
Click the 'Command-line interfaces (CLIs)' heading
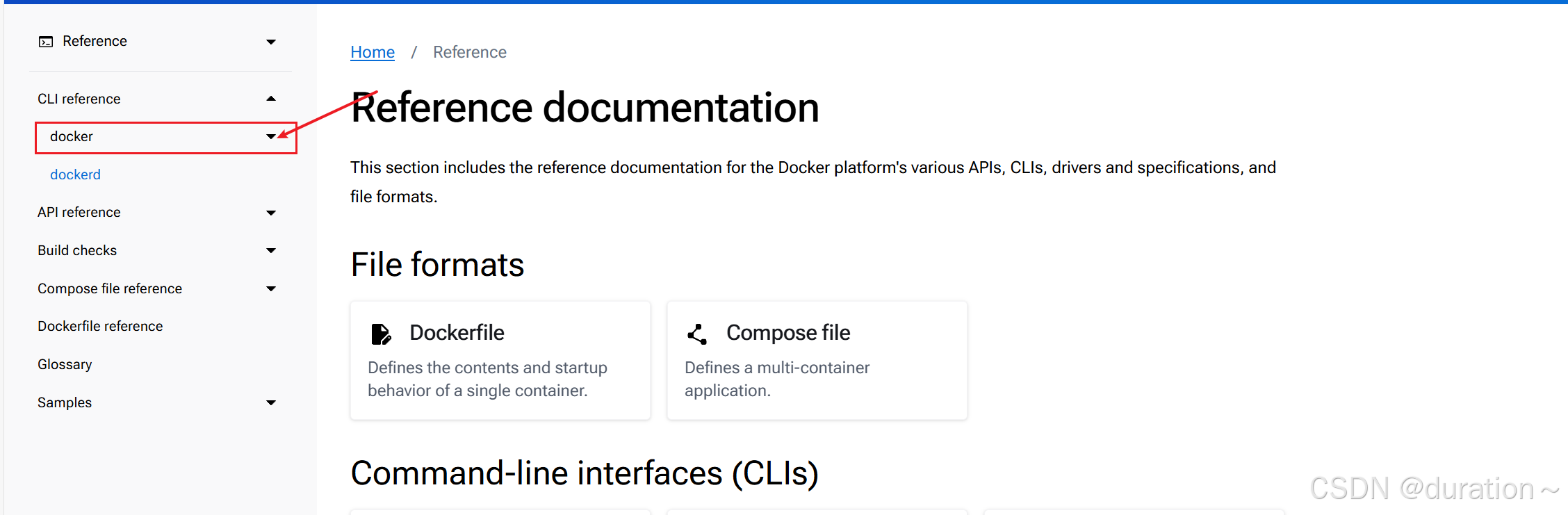pyautogui.click(x=585, y=473)
